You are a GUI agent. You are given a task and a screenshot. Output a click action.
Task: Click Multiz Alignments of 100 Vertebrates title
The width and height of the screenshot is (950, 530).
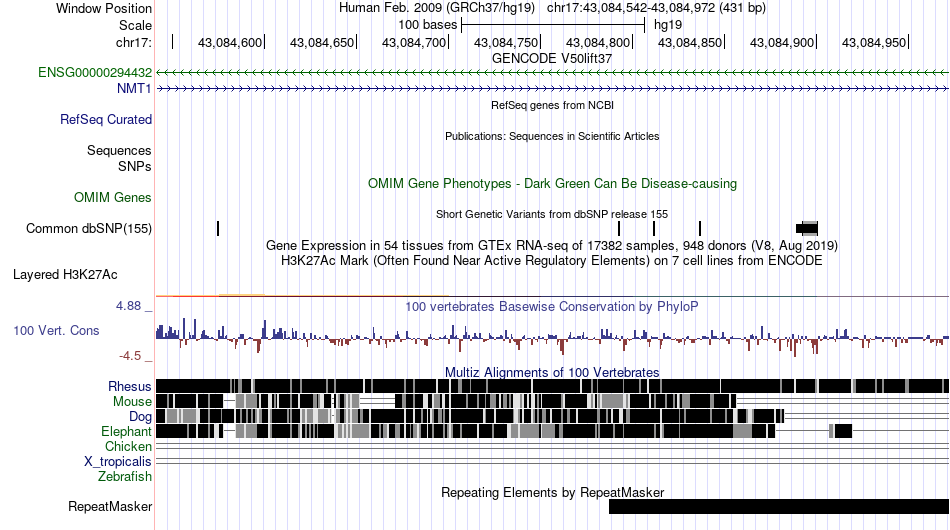click(552, 372)
